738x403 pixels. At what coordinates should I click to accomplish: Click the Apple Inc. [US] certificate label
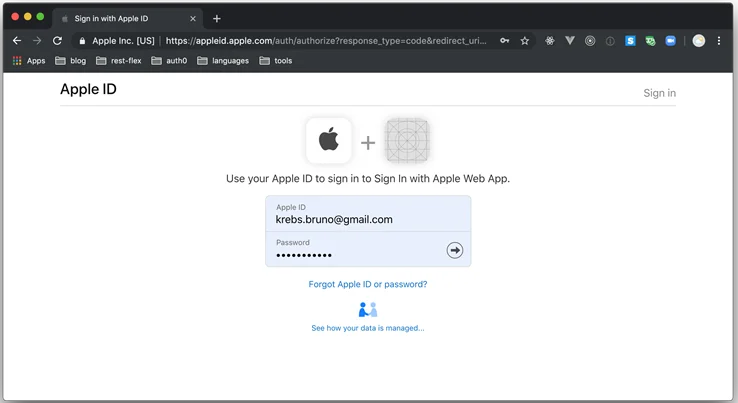tap(123, 41)
